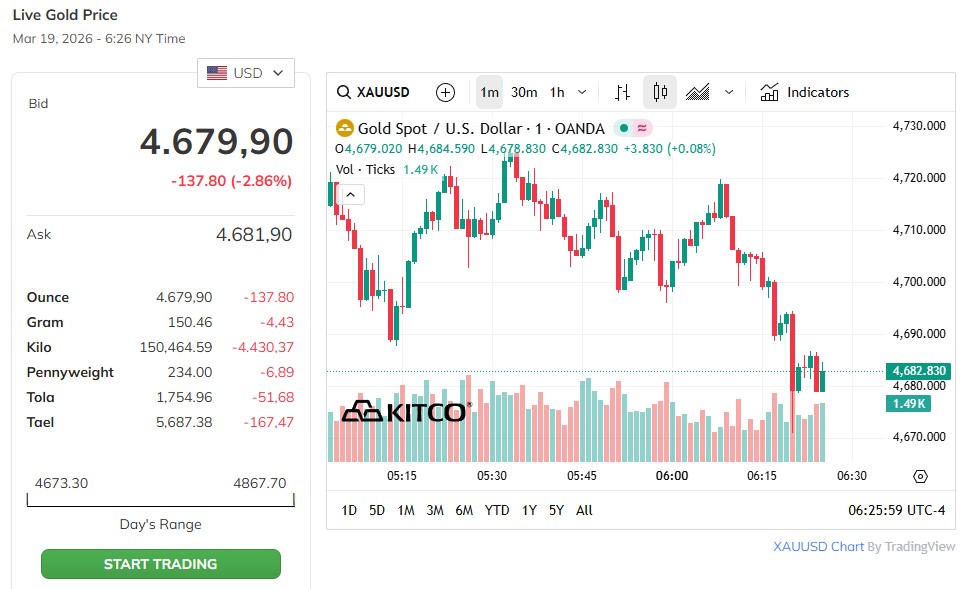Expand the time interval dropdown chevron
The width and height of the screenshot is (963, 589).
click(x=582, y=92)
